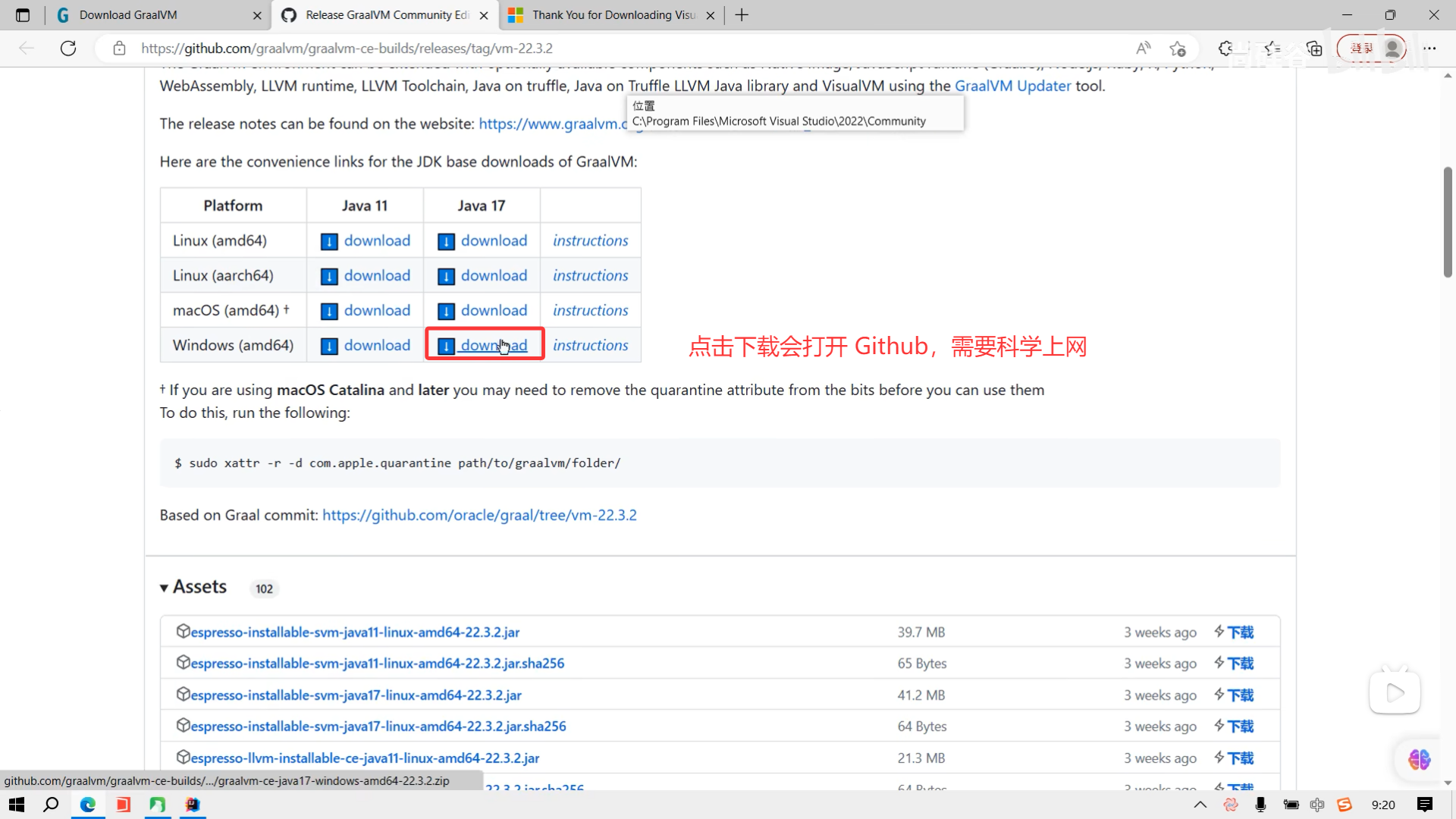Open a new browser tab

point(742,15)
